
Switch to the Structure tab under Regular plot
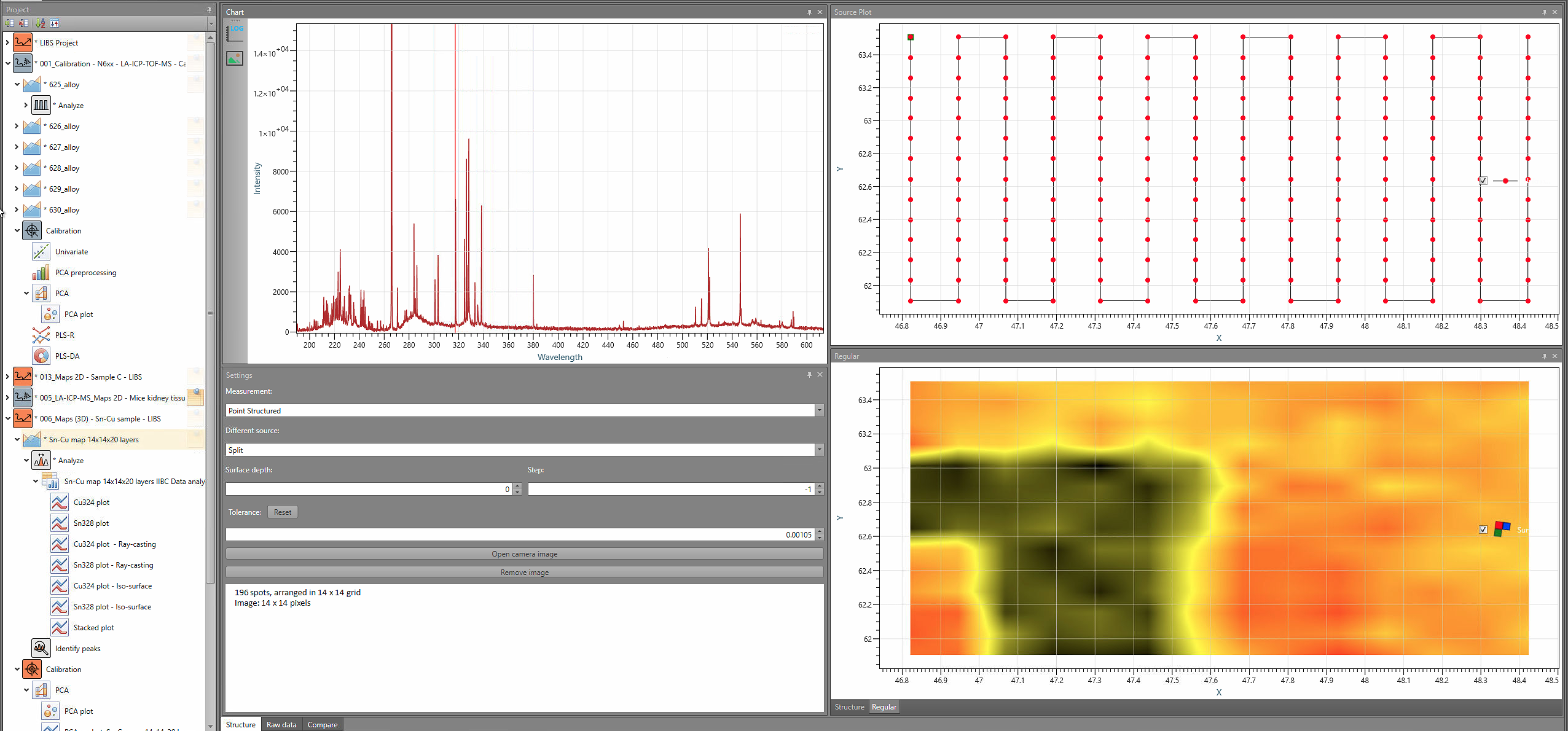coord(849,707)
